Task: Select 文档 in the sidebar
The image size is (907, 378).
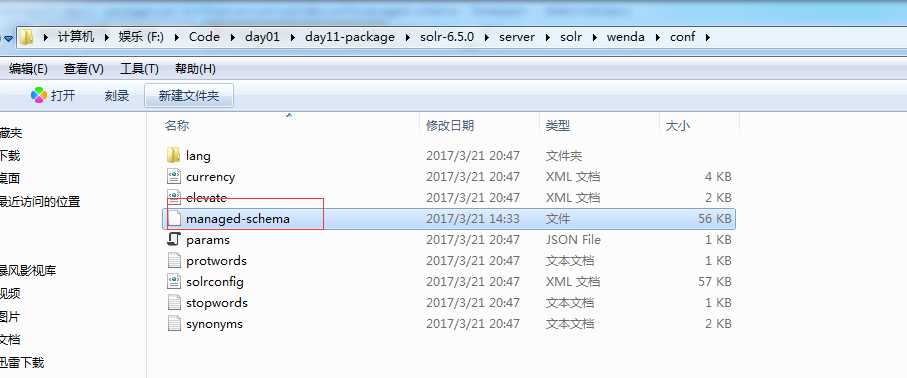Action: pyautogui.click(x=10, y=340)
